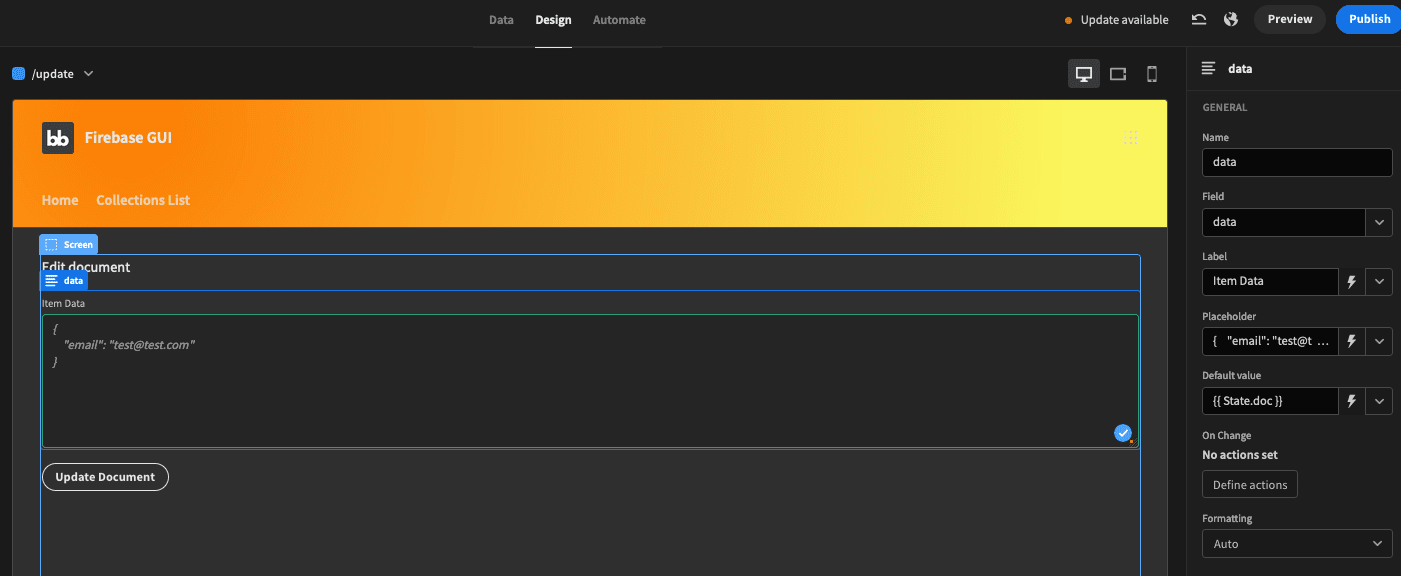Image resolution: width=1401 pixels, height=576 pixels.
Task: Click the Default value lightning bolt icon
Action: (x=1352, y=401)
